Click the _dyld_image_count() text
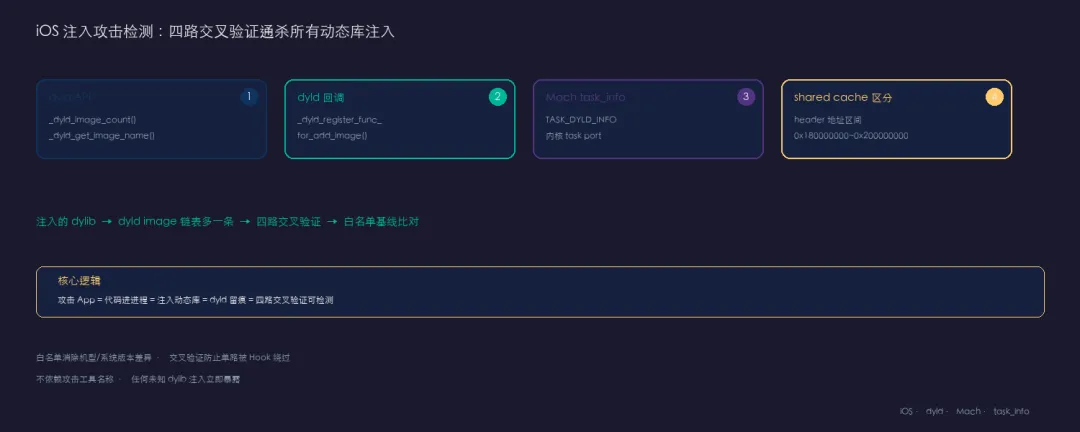This screenshot has width=1080, height=432. pyautogui.click(x=92, y=120)
